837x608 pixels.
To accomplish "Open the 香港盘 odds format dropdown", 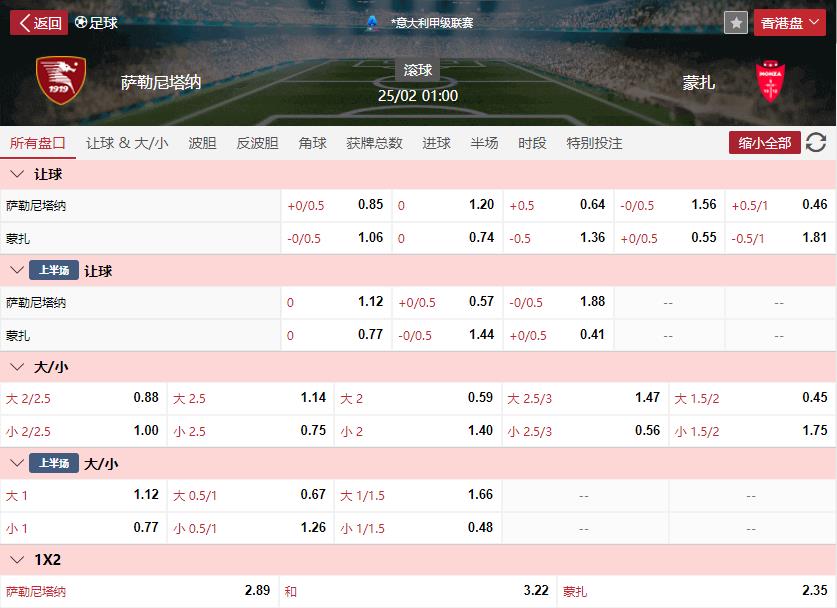I will (x=789, y=22).
